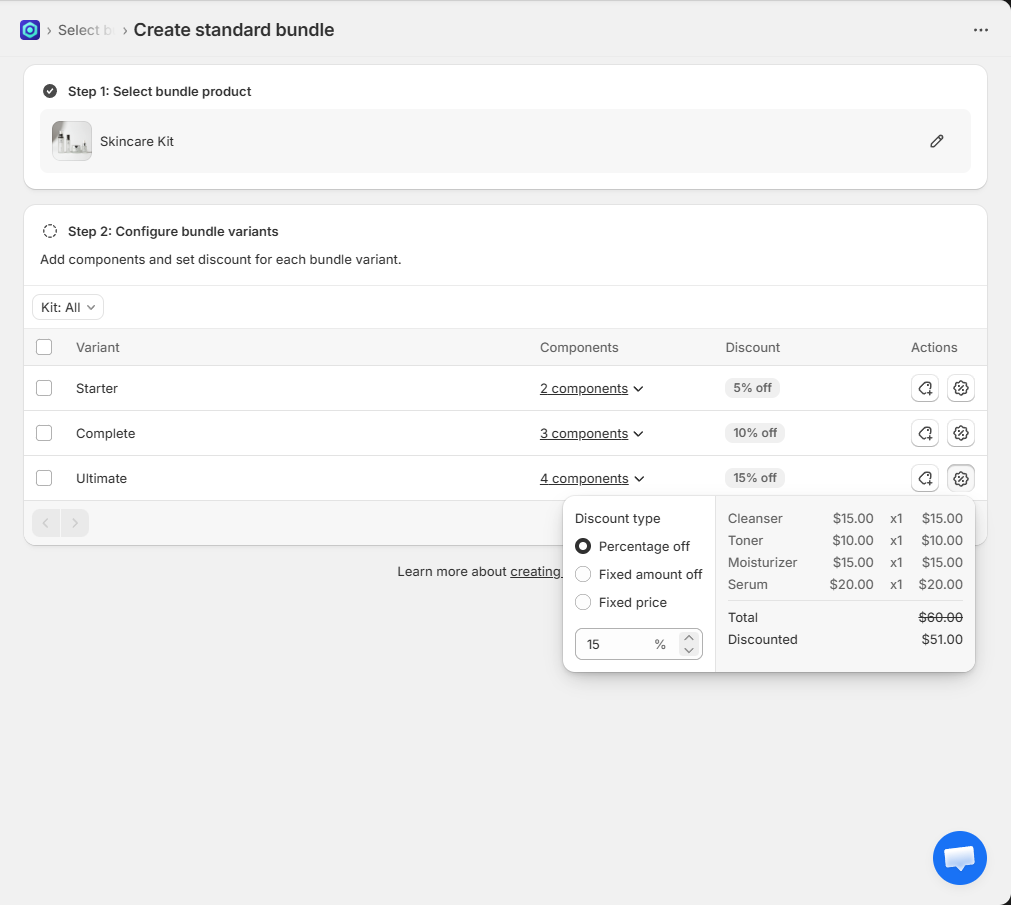Select the Fixed amount off radio option
The image size is (1011, 905).
pyautogui.click(x=583, y=574)
